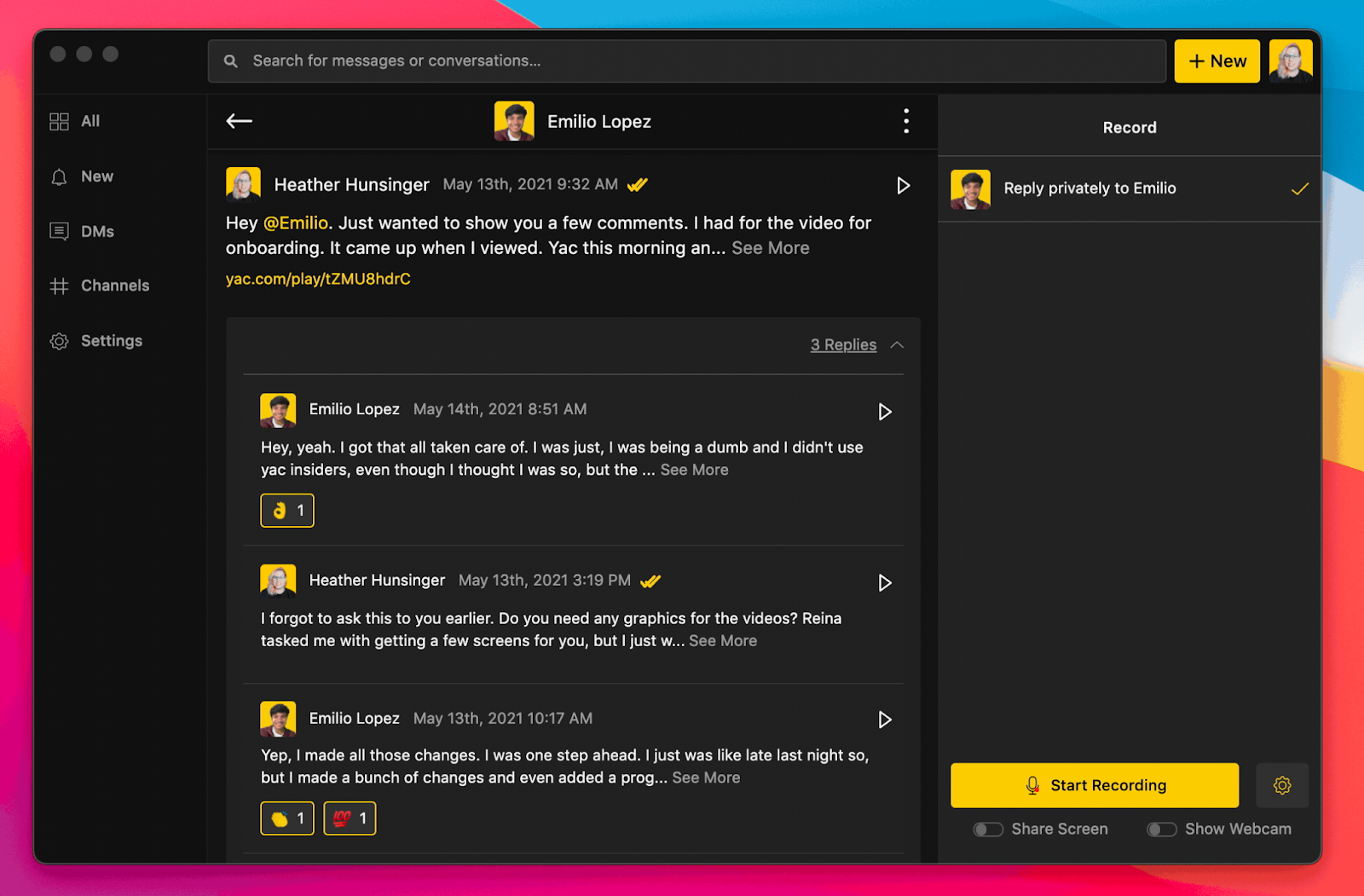Click read receipt checkmarks on 9:32 AM message
1364x896 pixels.
638,184
